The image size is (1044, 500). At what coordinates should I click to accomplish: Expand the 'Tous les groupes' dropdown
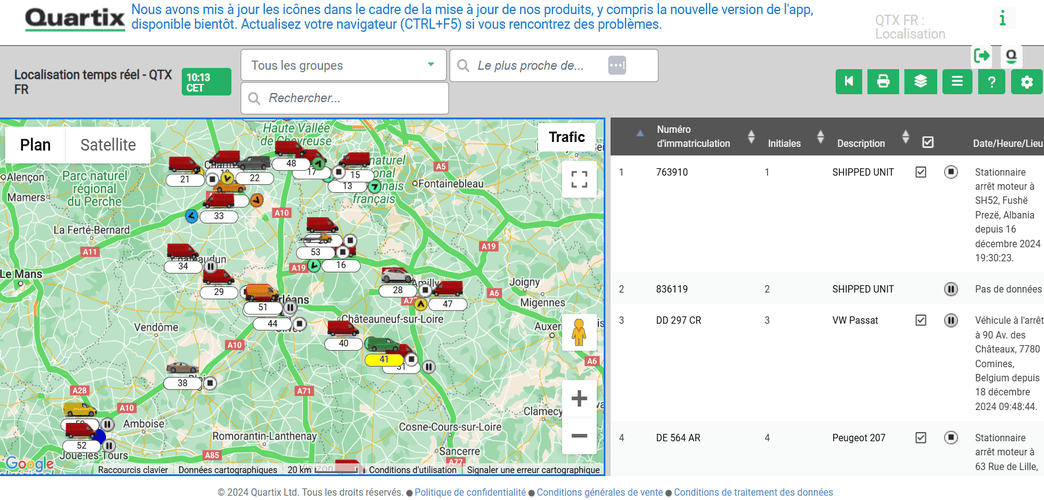343,65
